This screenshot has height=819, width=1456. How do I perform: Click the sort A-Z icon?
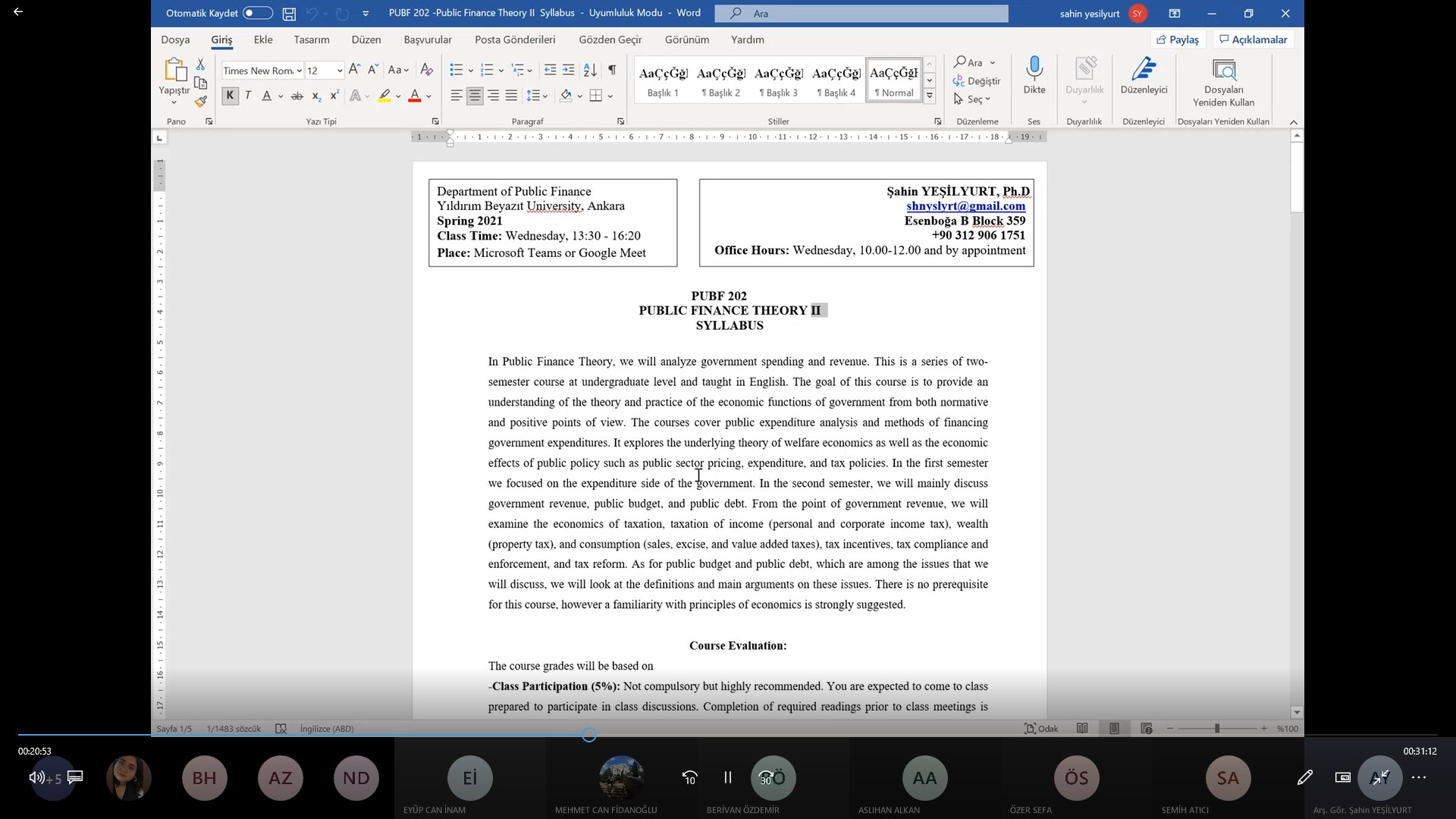pyautogui.click(x=590, y=70)
